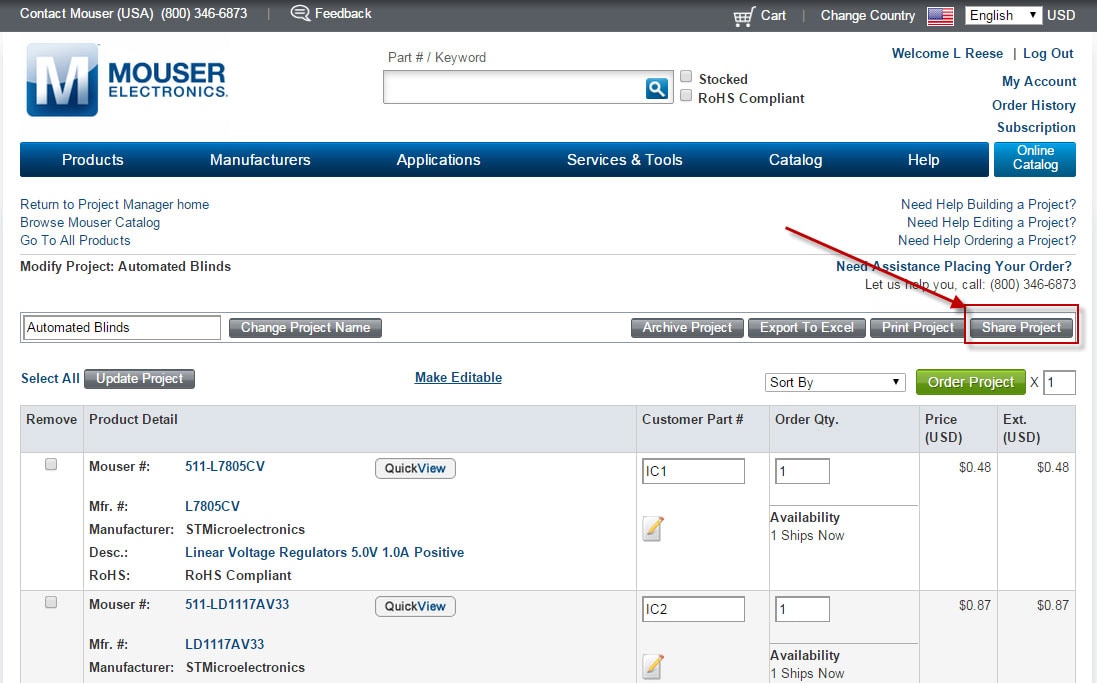Click notepad icon for IC2 part
The width and height of the screenshot is (1097, 683).
[653, 666]
